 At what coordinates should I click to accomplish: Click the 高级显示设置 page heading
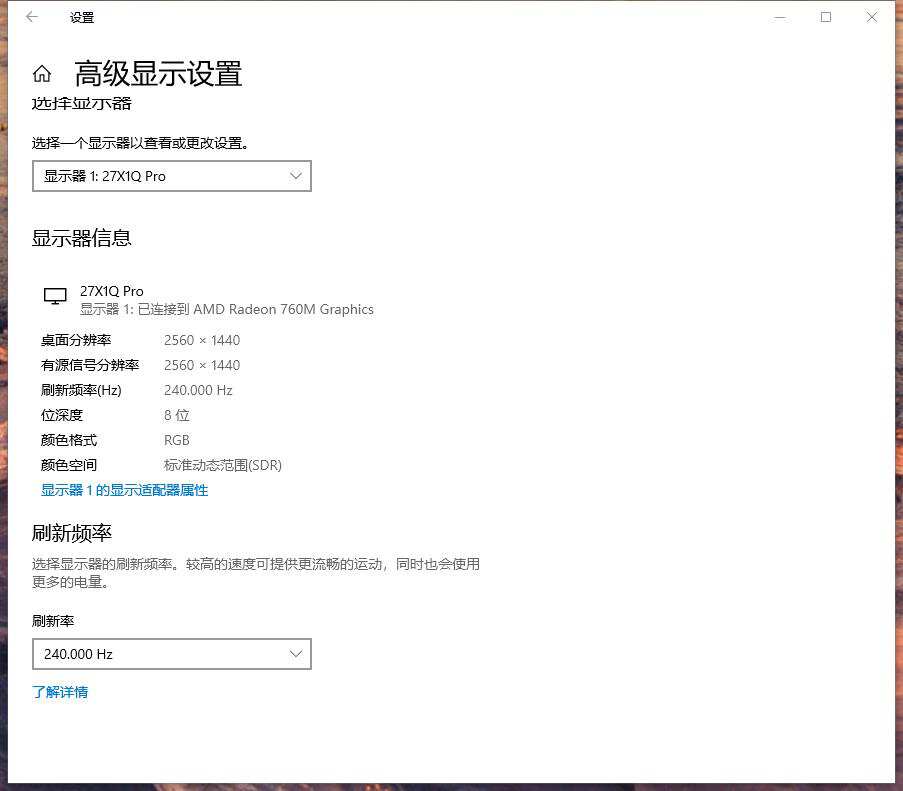tap(158, 74)
